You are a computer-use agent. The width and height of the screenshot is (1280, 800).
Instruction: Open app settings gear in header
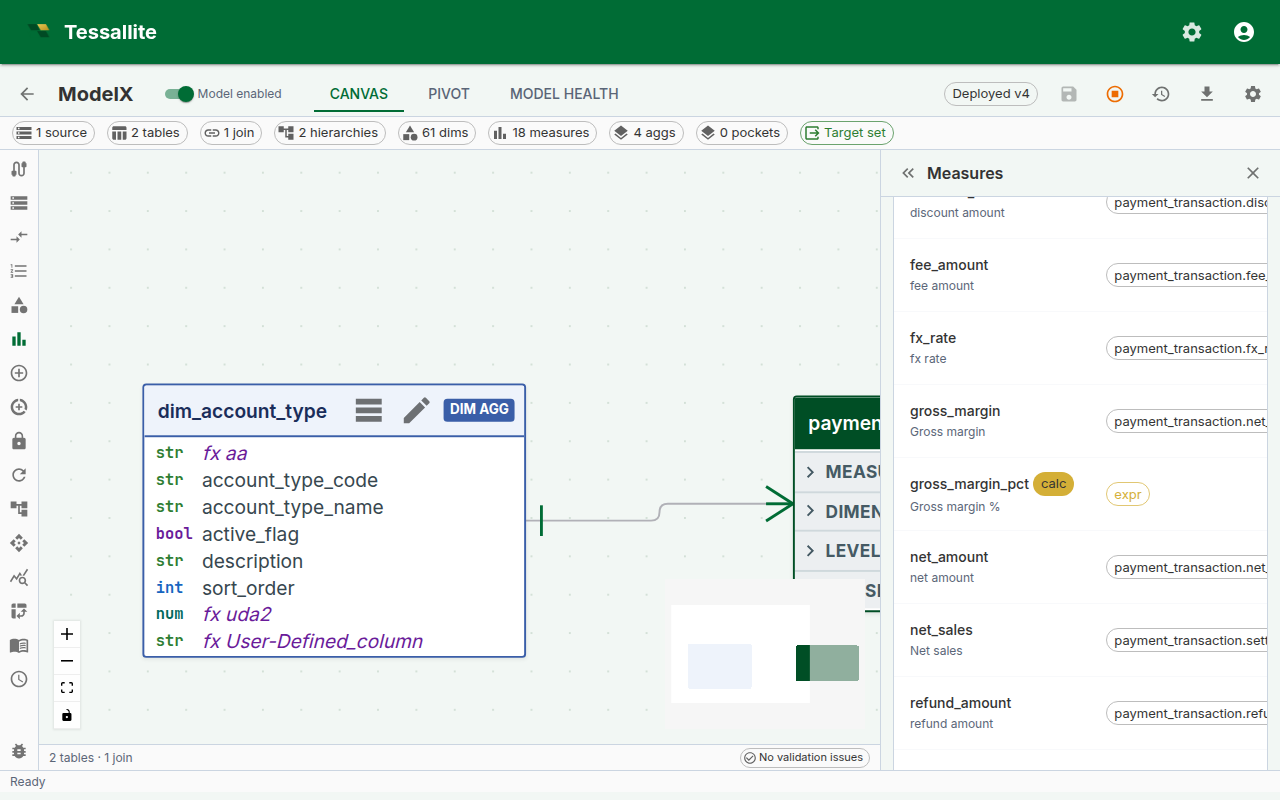tap(1192, 32)
